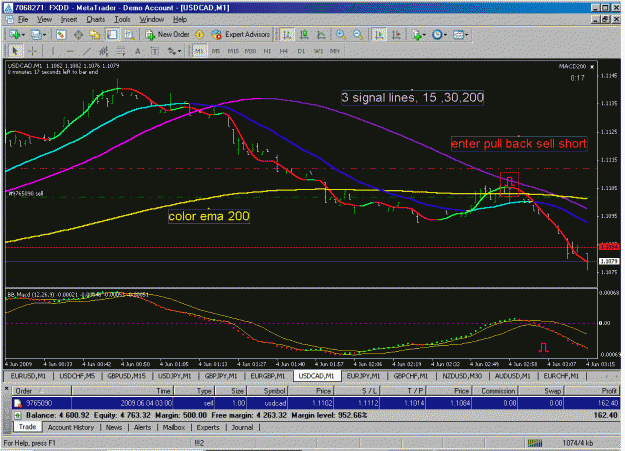Toggle the Data Window crosshair-target icon

tap(78, 35)
